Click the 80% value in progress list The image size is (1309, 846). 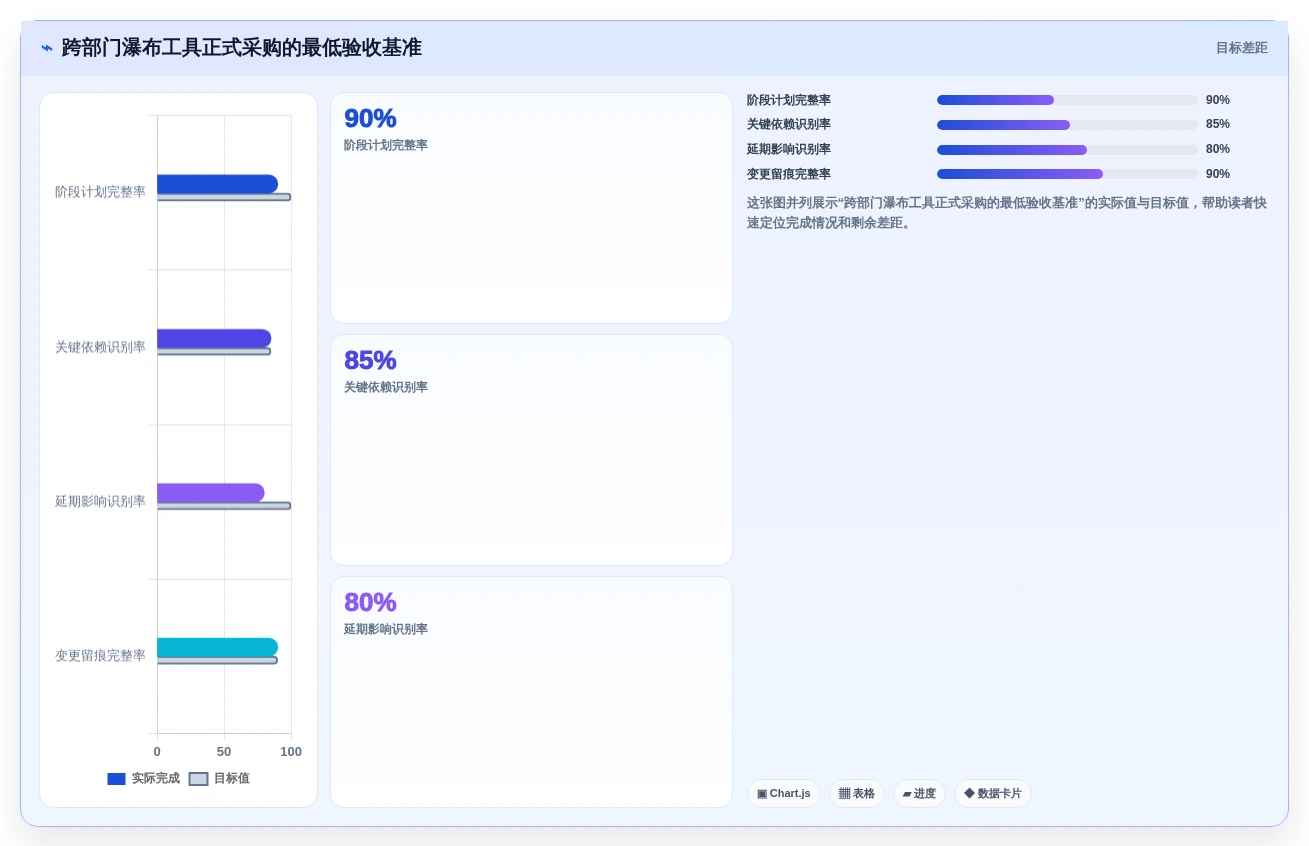(1218, 150)
